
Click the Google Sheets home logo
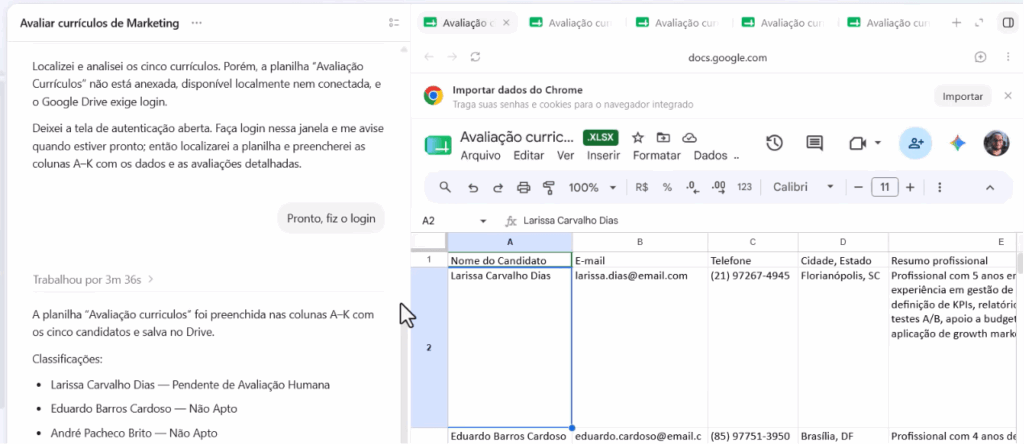[x=438, y=145]
